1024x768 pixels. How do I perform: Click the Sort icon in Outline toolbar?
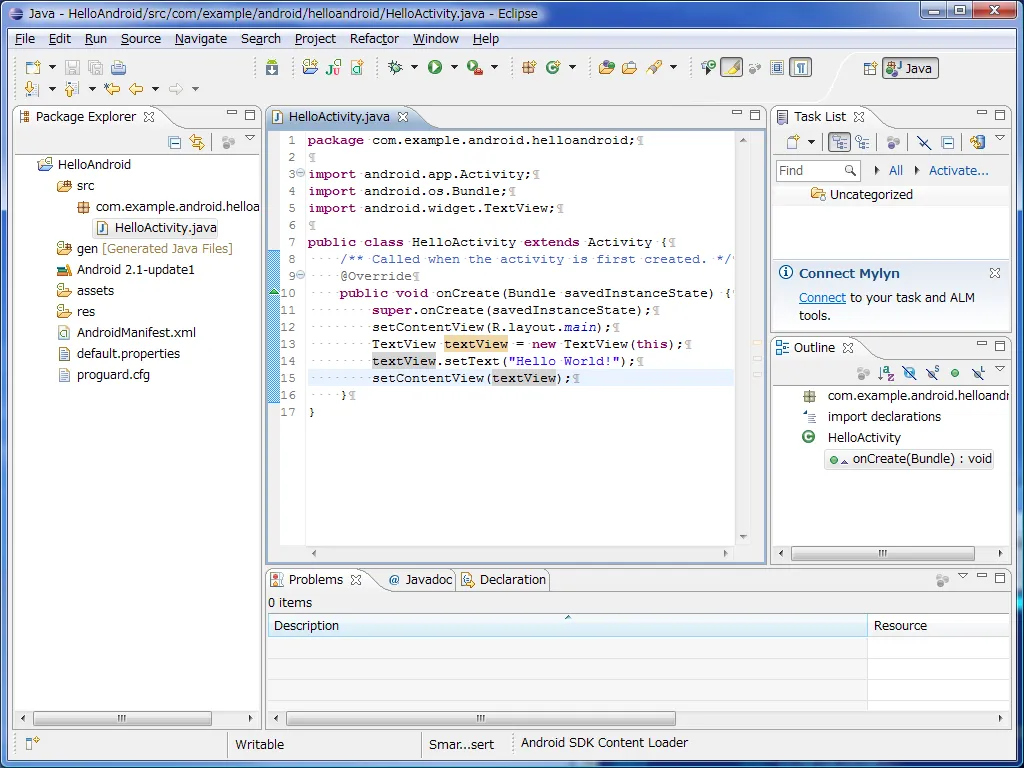tap(886, 373)
